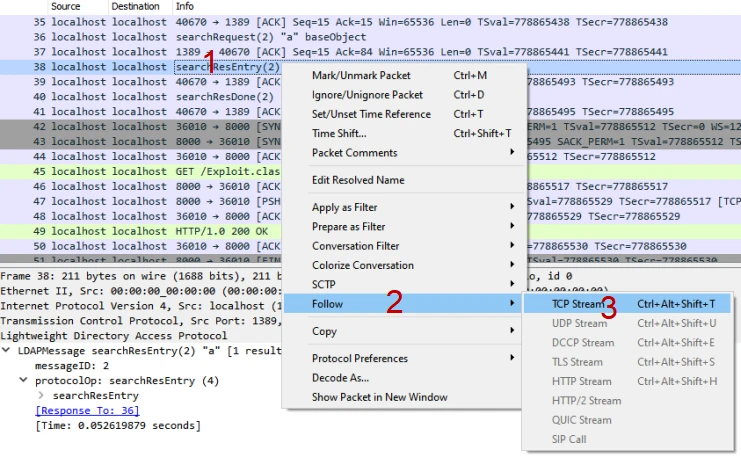Screen dimensions: 741x471
Task: Select Set/Unset Time Reference option
Action: tap(371, 114)
